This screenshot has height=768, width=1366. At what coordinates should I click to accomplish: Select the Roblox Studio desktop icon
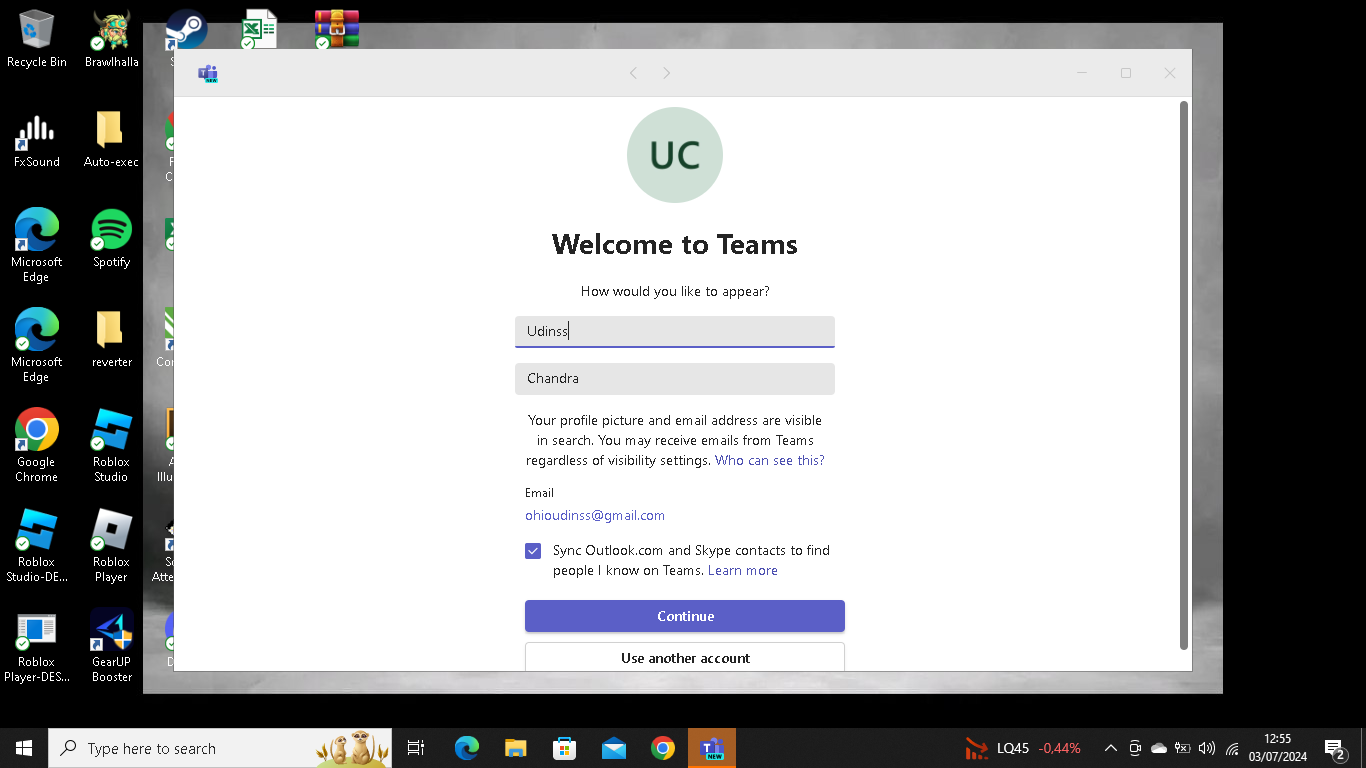click(x=112, y=445)
